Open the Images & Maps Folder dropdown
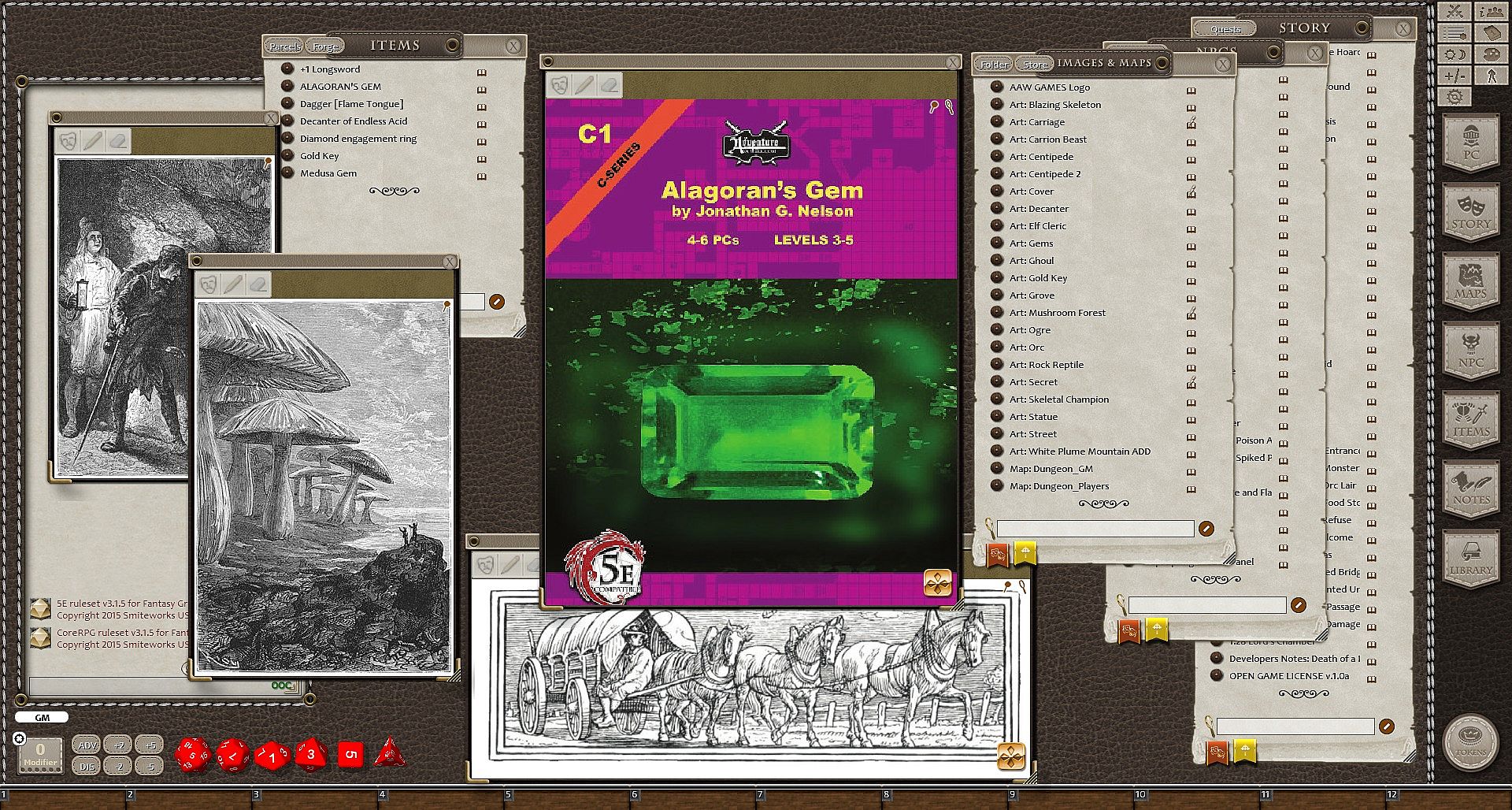This screenshot has width=1512, height=810. pyautogui.click(x=994, y=65)
